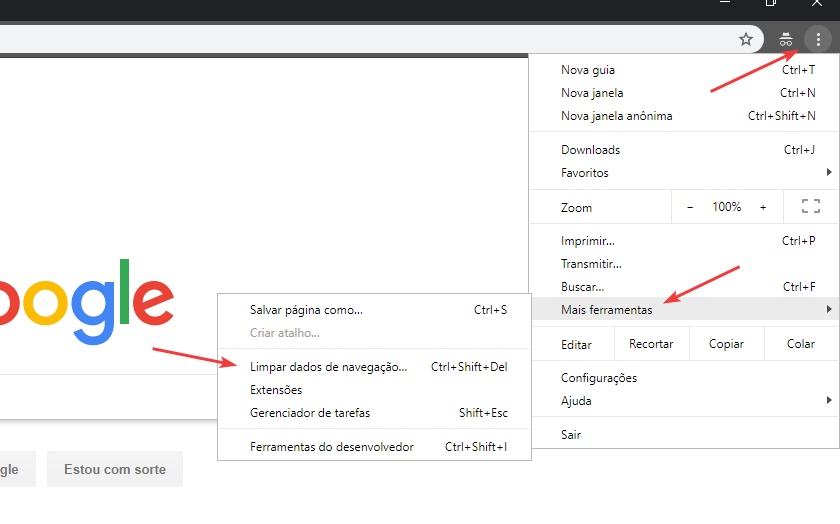Screen dimensions: 840x524
Task: Click the Colar button
Action: coord(800,344)
